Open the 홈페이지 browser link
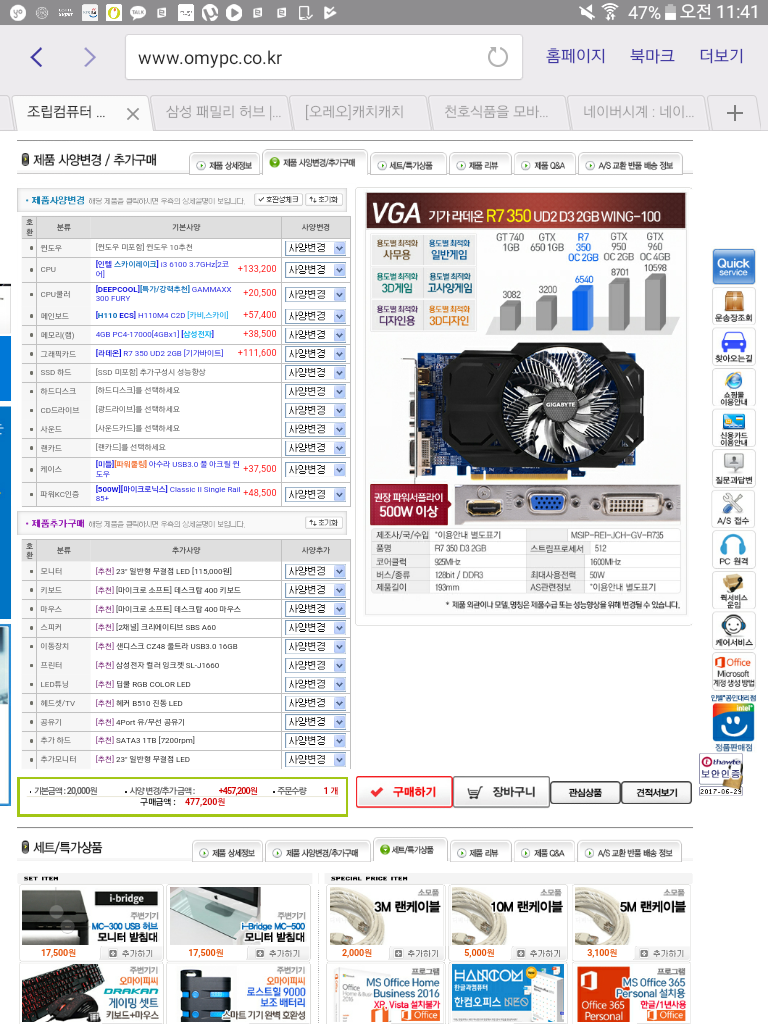This screenshot has width=768, height=1024. (x=575, y=56)
